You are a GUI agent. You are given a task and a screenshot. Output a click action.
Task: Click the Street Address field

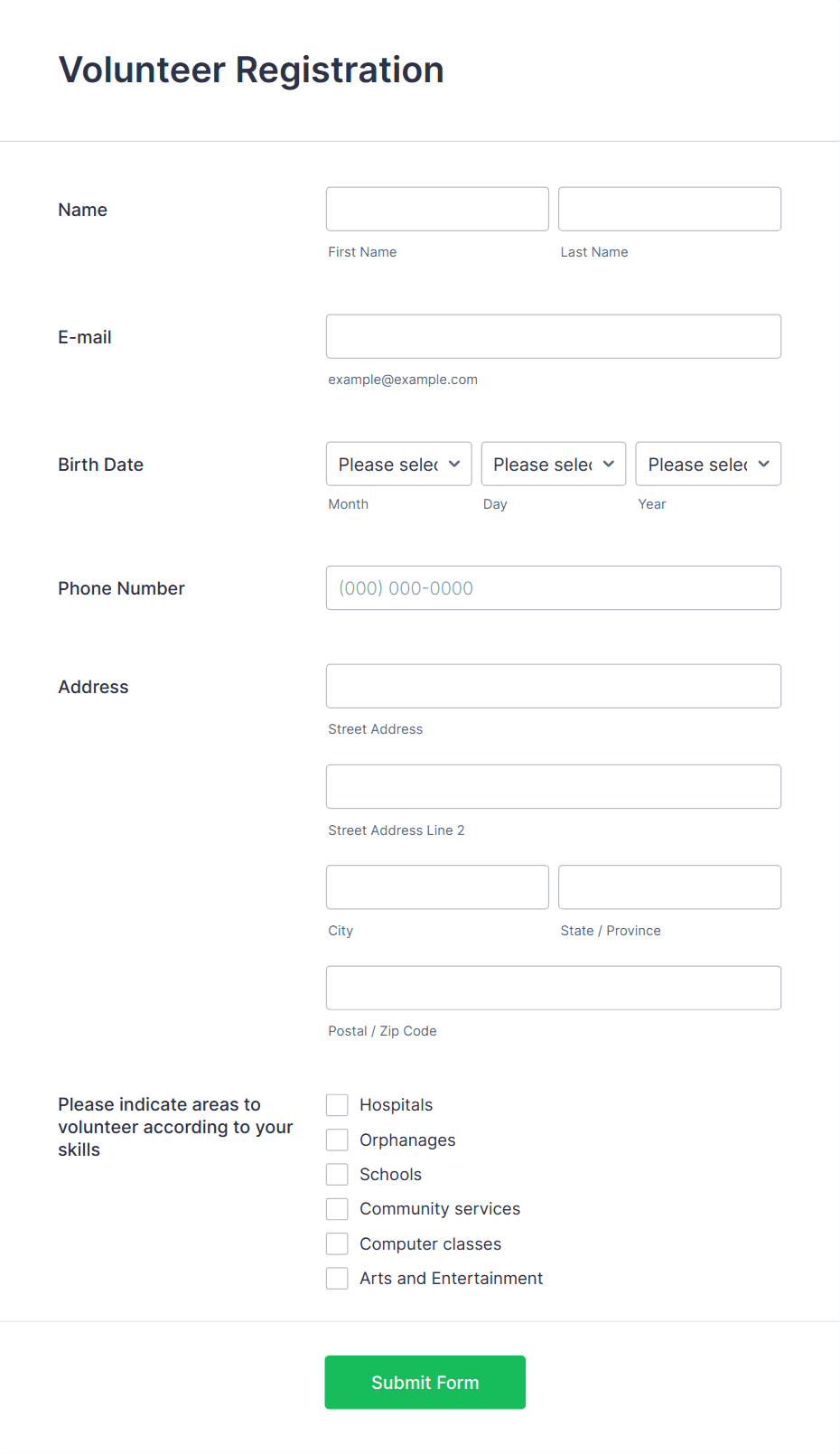553,686
